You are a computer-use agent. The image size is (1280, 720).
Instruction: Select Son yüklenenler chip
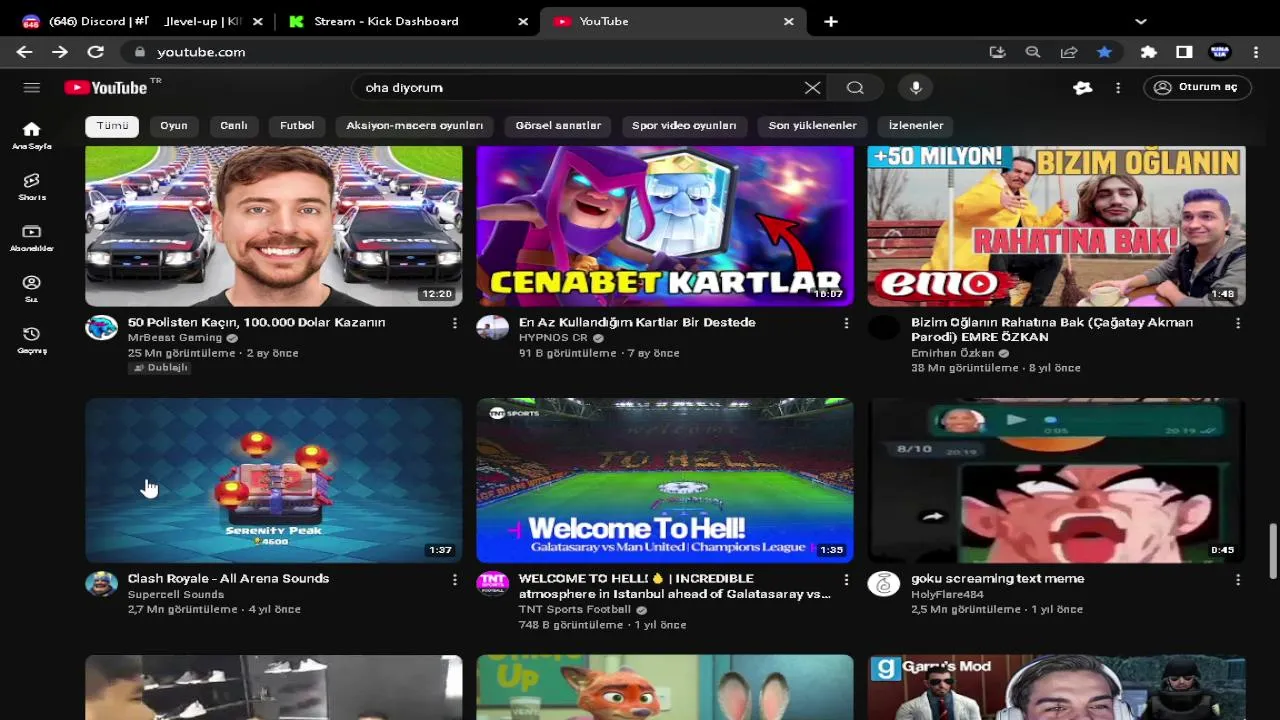pos(812,126)
